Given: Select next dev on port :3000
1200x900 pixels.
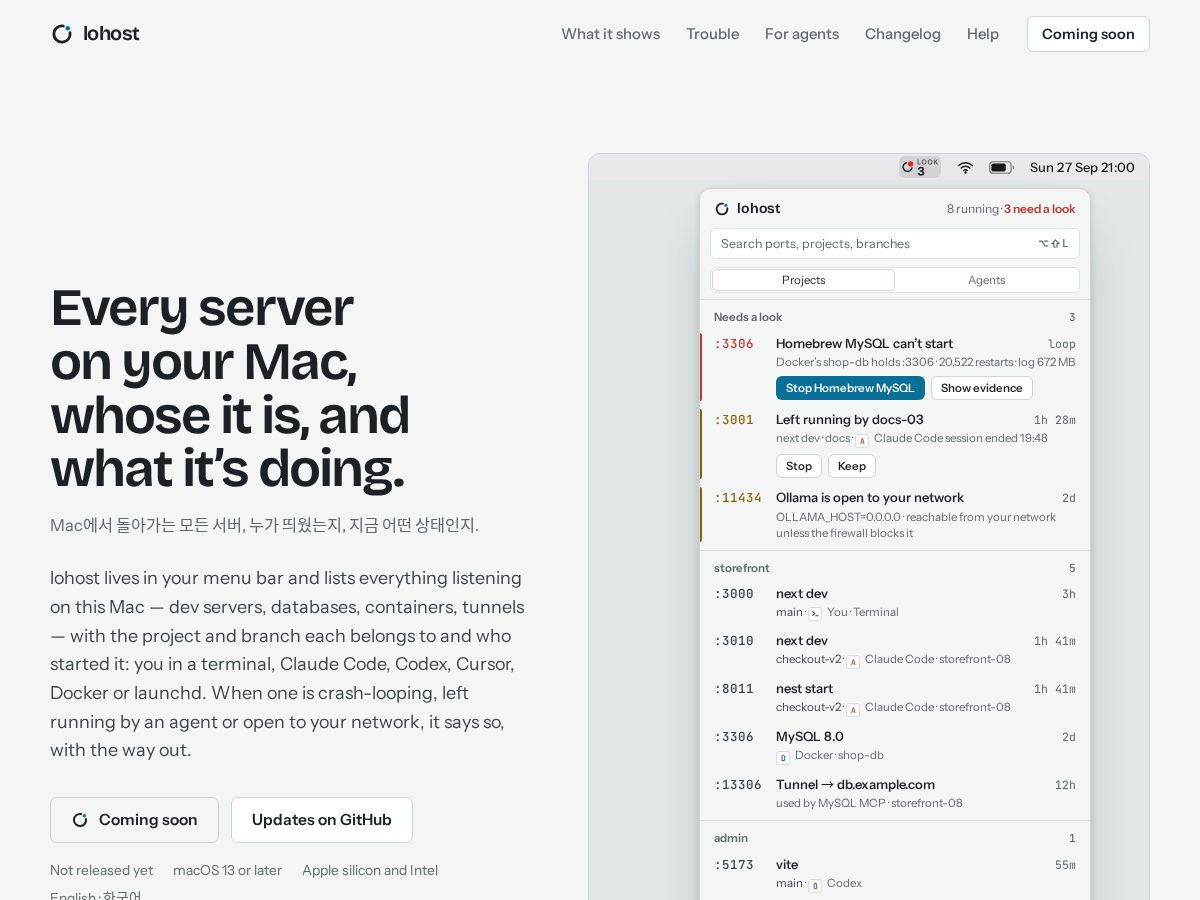Looking at the screenshot, I should click(895, 602).
